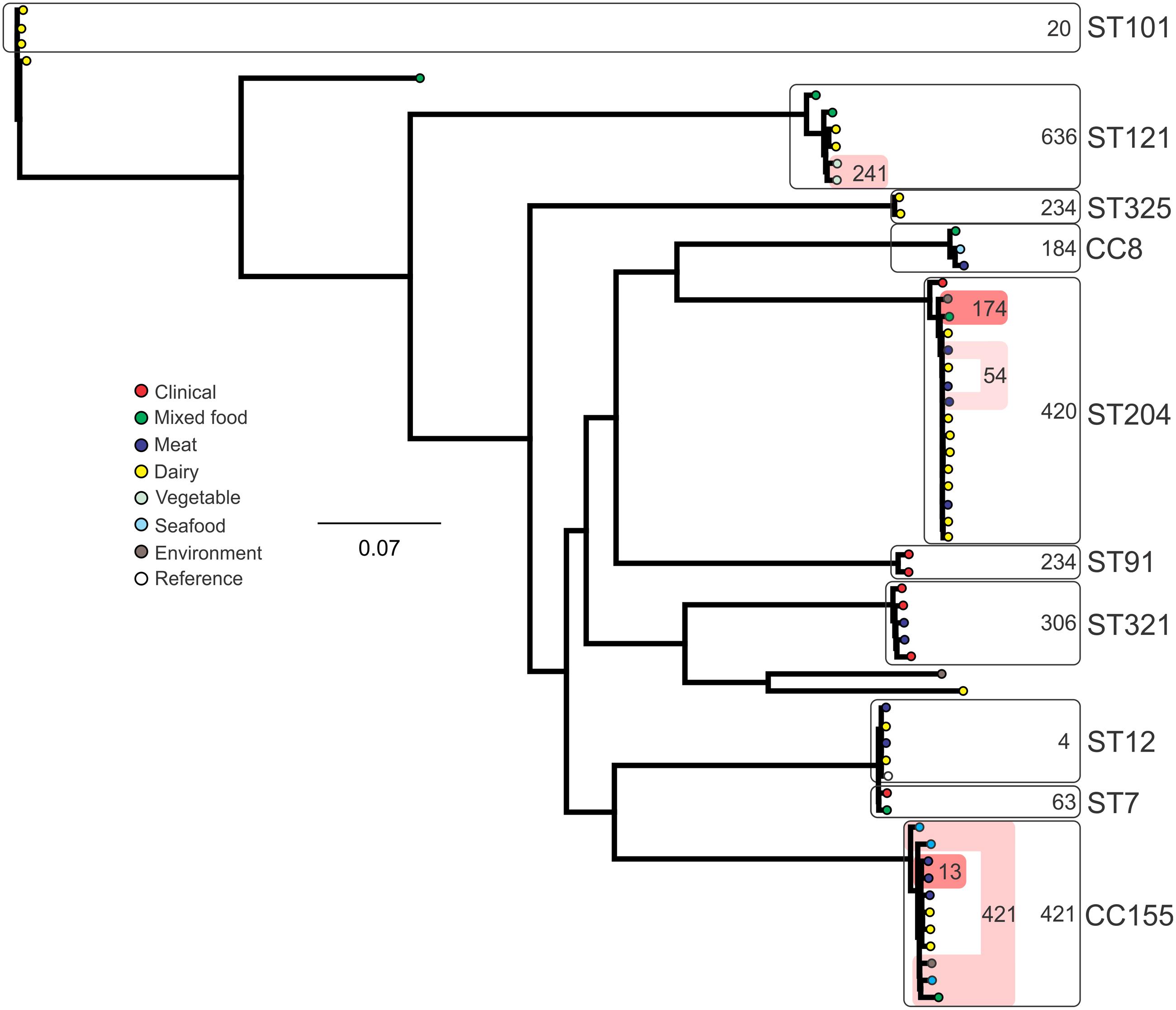Screen dimensions: 1176x1010
Task: Click the dark blue meat tip atop ST12 clade
Action: pyautogui.click(x=886, y=708)
